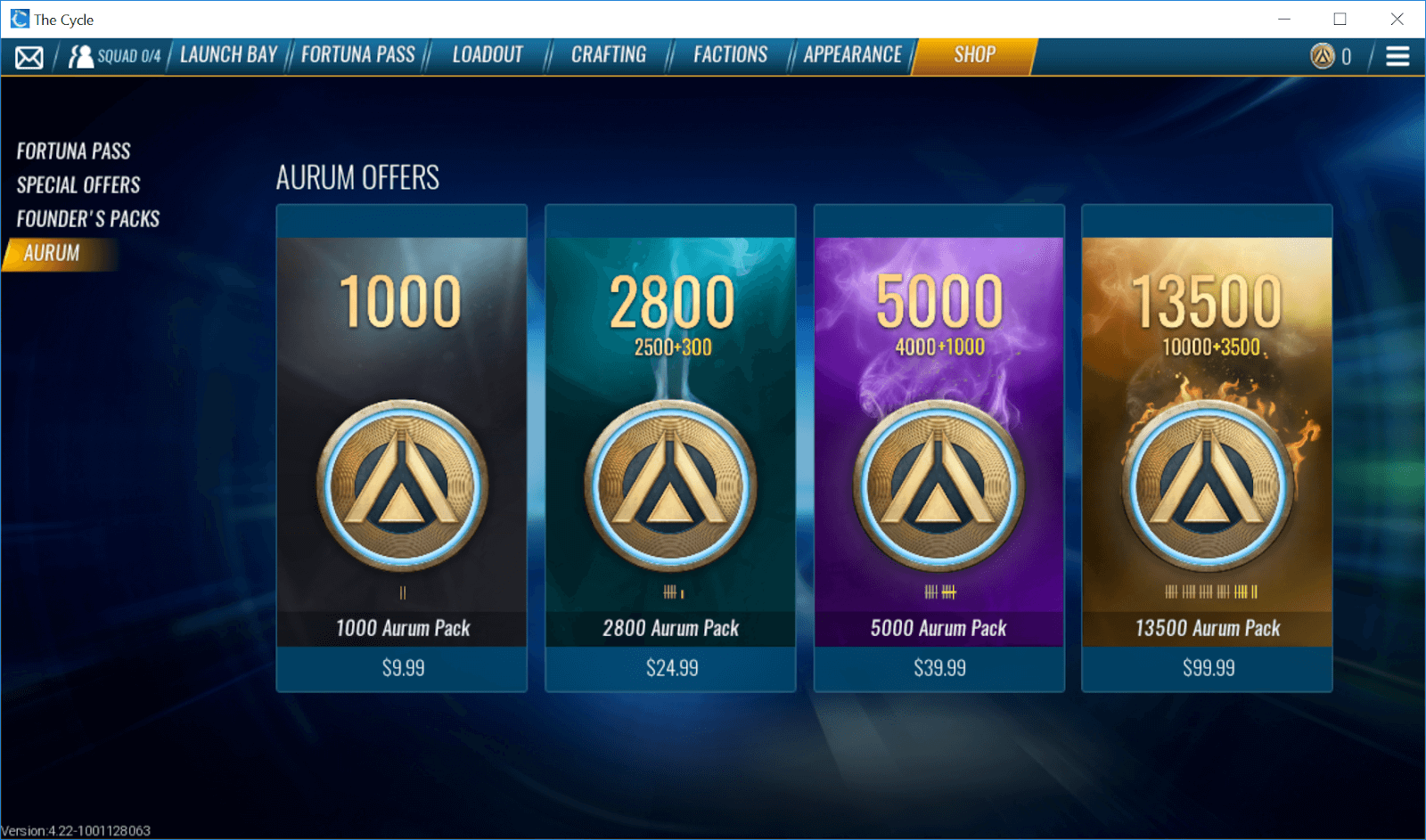This screenshot has width=1426, height=840.
Task: Go to the Loadout tab
Action: pyautogui.click(x=488, y=55)
